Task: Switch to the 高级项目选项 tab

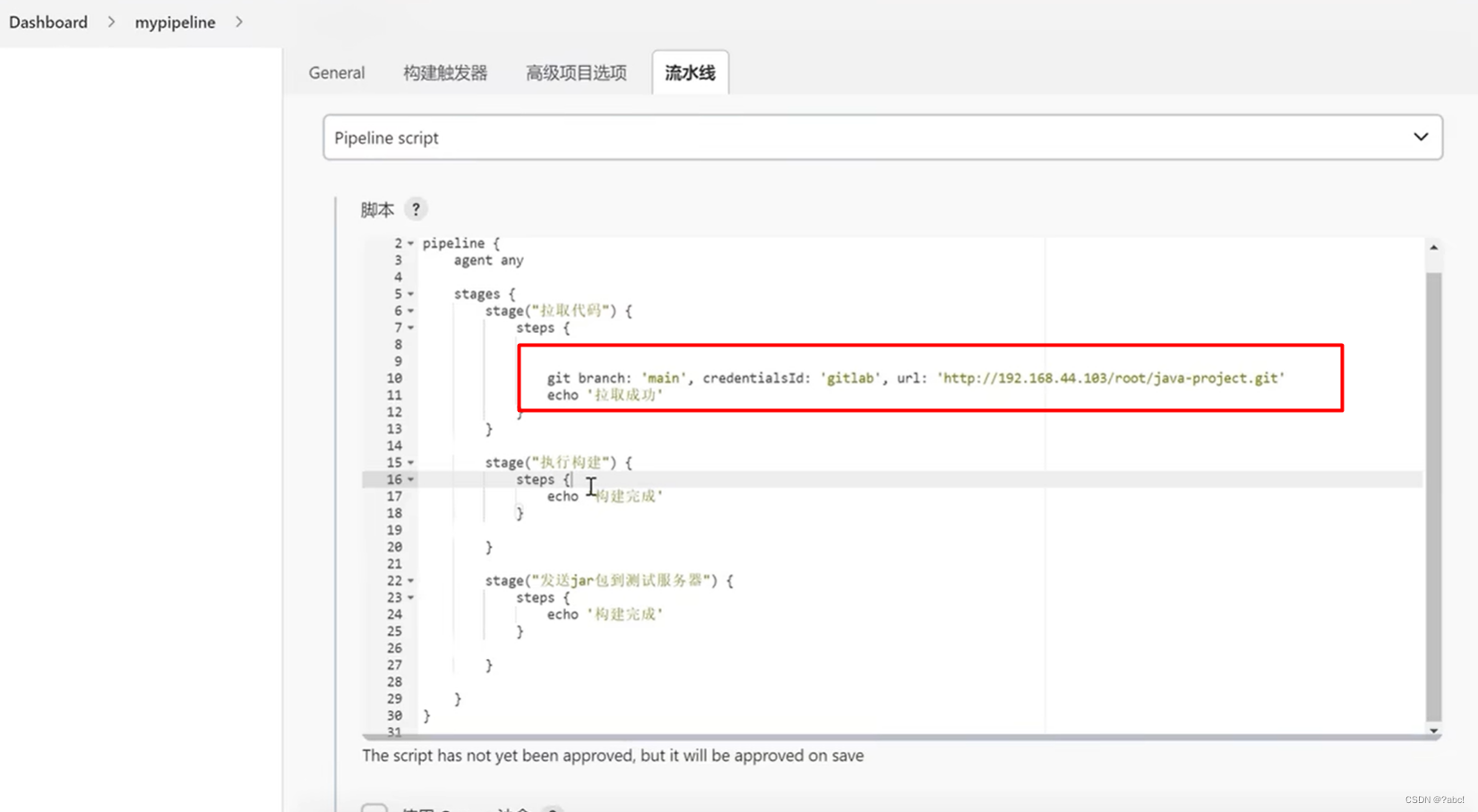Action: click(576, 73)
